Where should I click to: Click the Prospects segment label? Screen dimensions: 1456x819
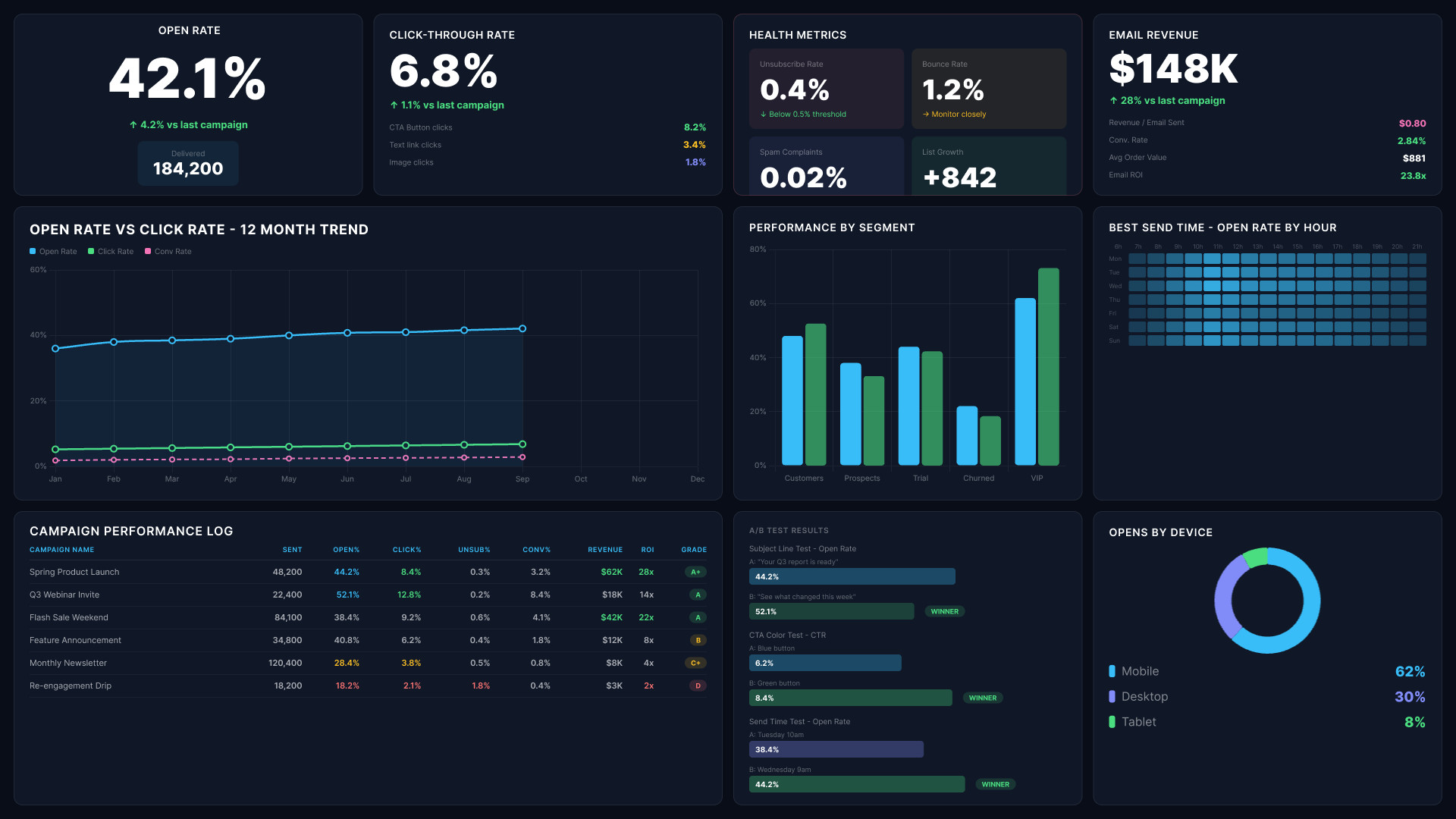[x=862, y=479]
